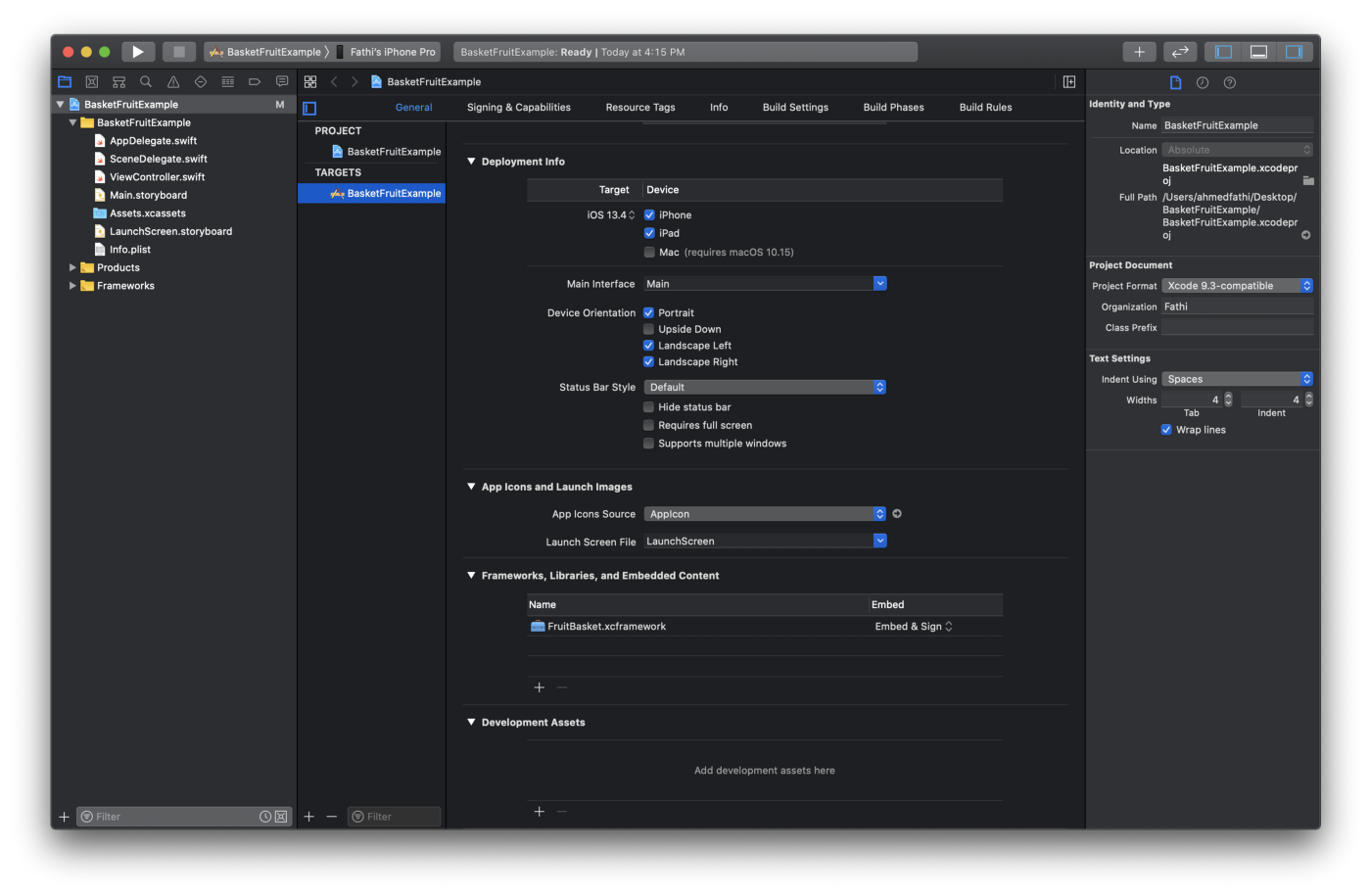Show the Issue navigator
Viewport: 1371px width, 896px height.
[172, 81]
